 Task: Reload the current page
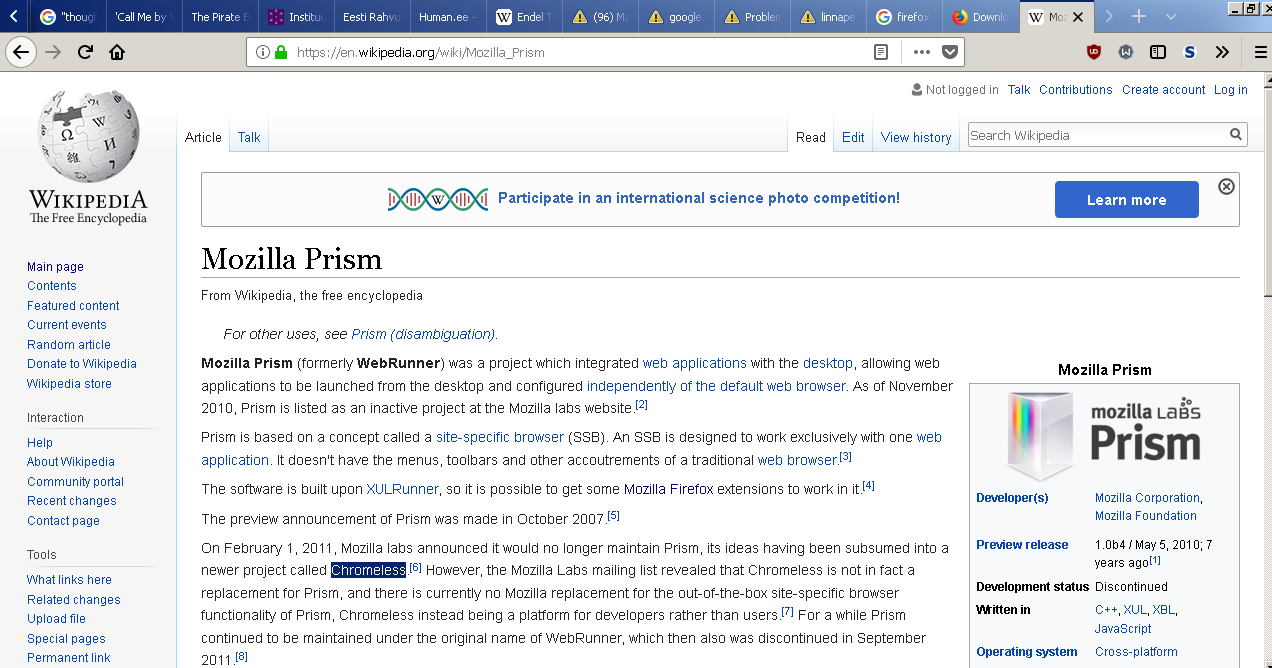85,52
